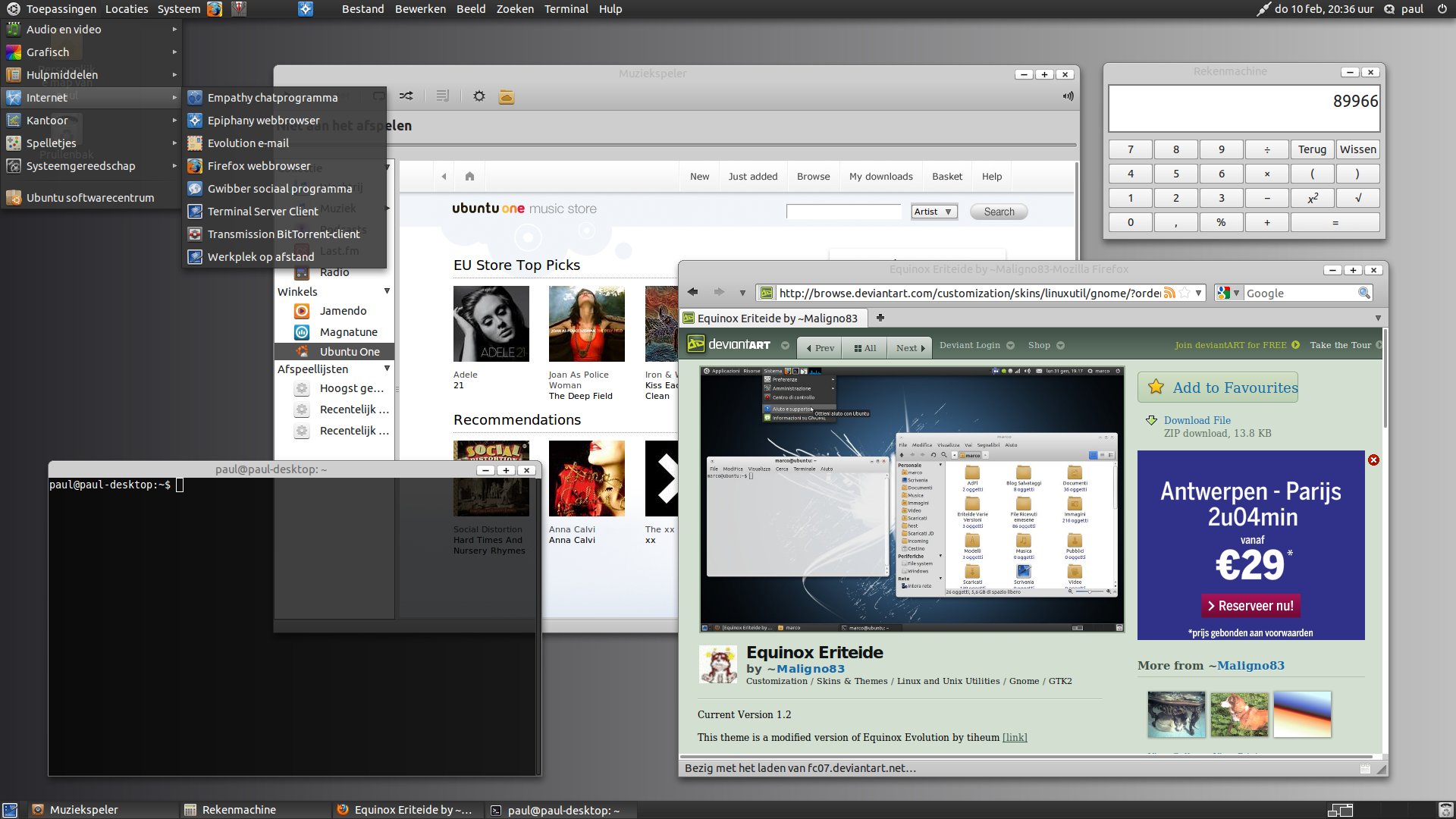The height and width of the screenshot is (819, 1456).
Task: Click the music store search text field
Action: tap(843, 212)
